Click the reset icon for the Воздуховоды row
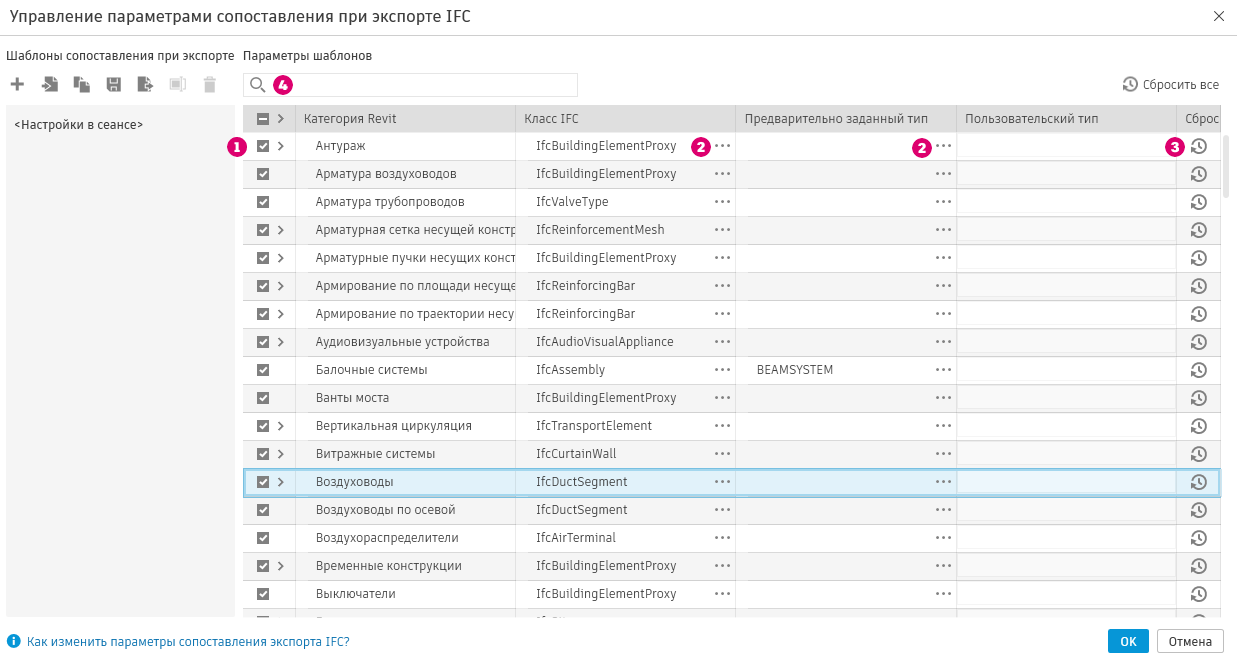 point(1198,482)
